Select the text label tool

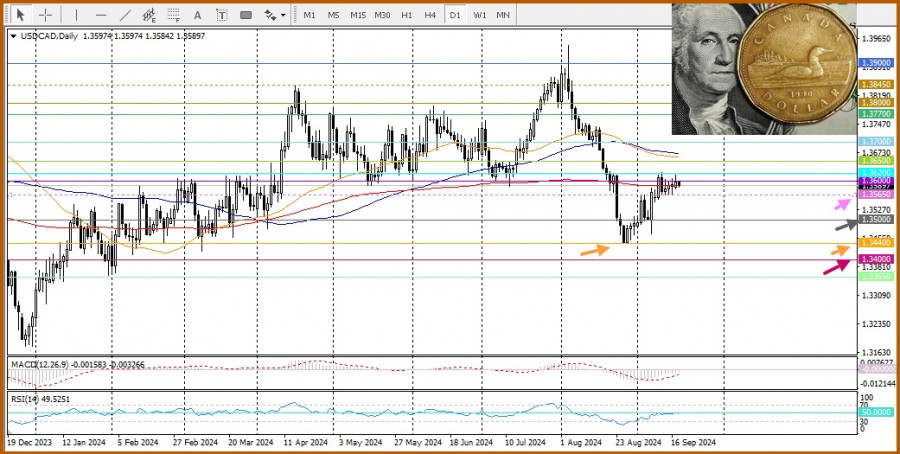[221, 15]
